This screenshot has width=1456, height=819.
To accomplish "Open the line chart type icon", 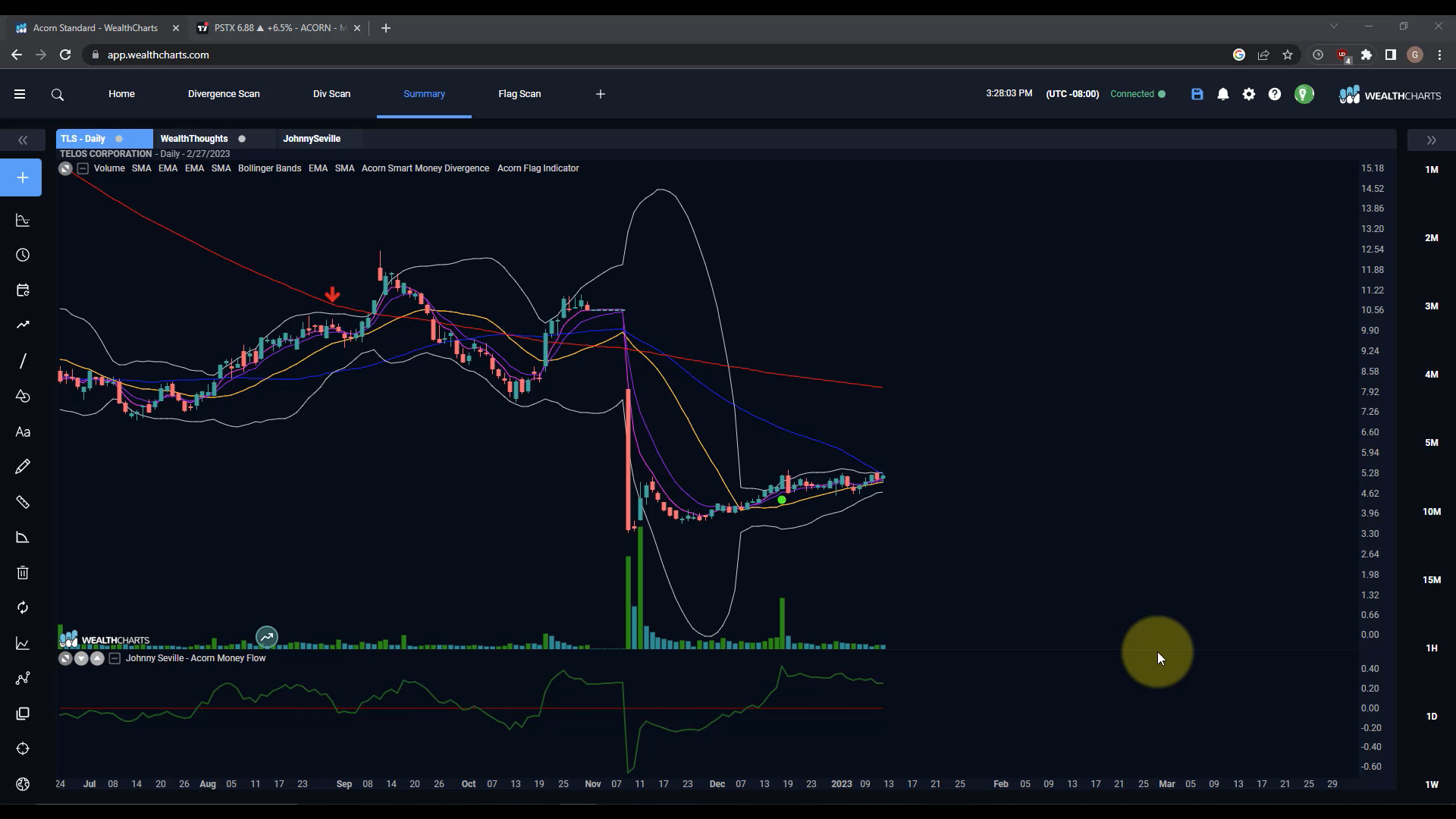I will (23, 644).
